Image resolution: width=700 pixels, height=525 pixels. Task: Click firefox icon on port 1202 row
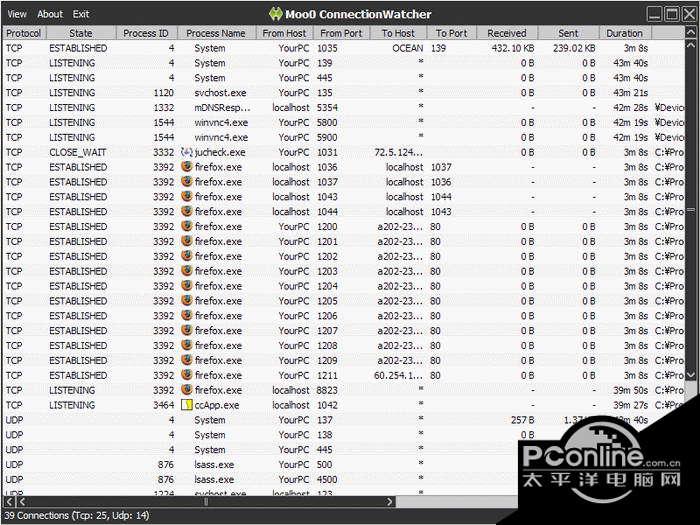click(187, 256)
